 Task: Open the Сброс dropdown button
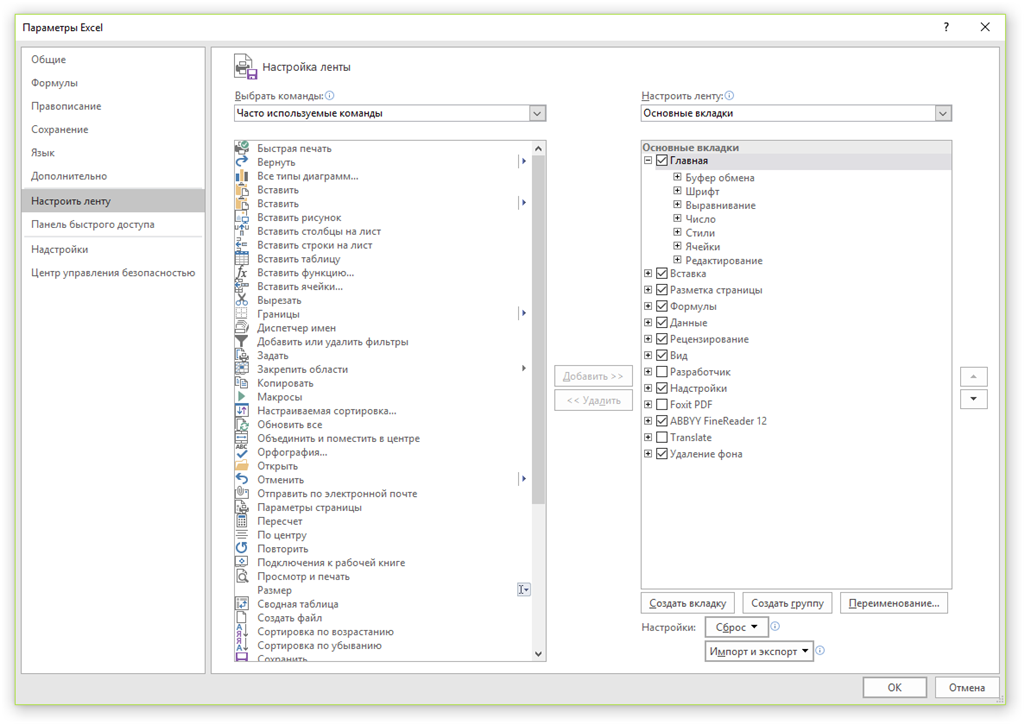point(737,627)
